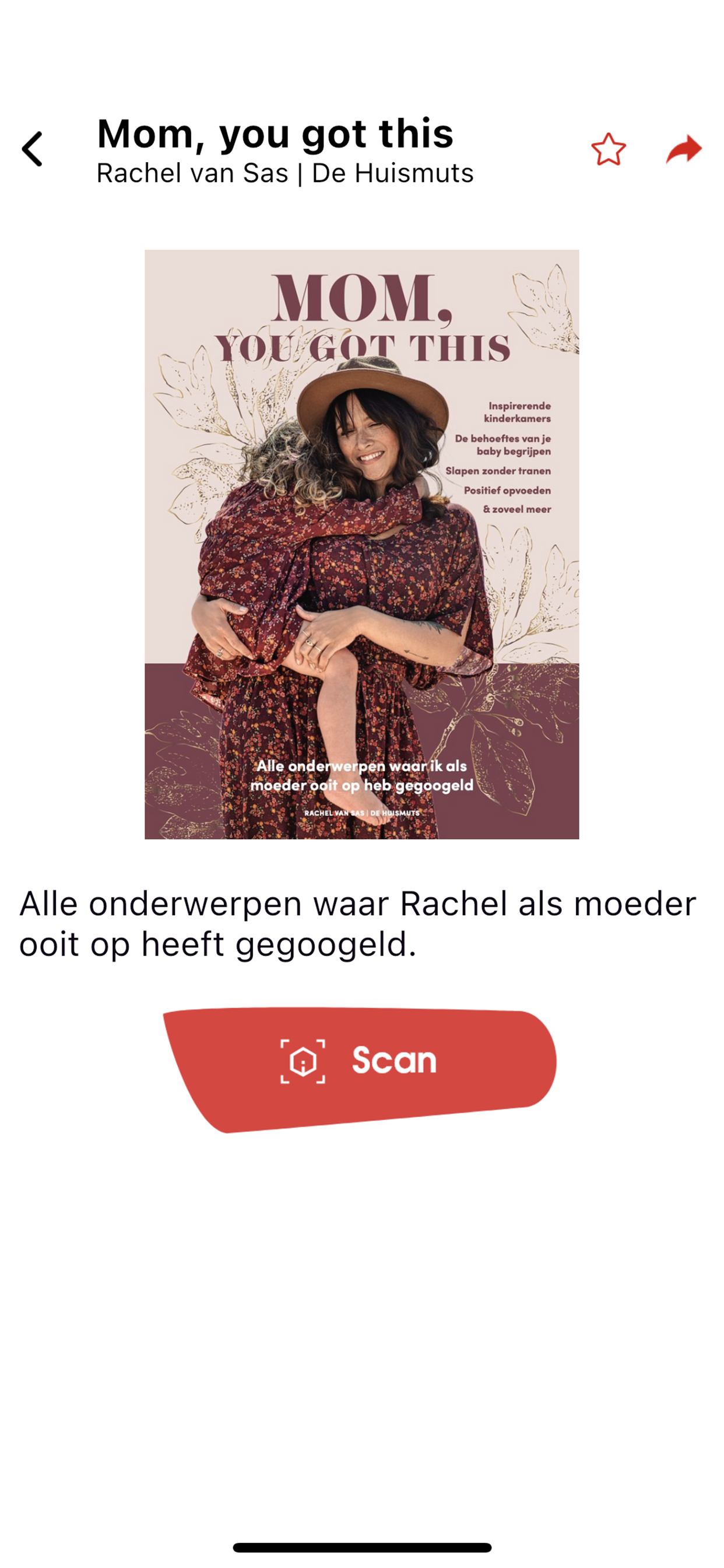Tap the white cover subtitle "Alle onderwerpen waar ik..."
The width and height of the screenshot is (724, 1568).
click(362, 776)
